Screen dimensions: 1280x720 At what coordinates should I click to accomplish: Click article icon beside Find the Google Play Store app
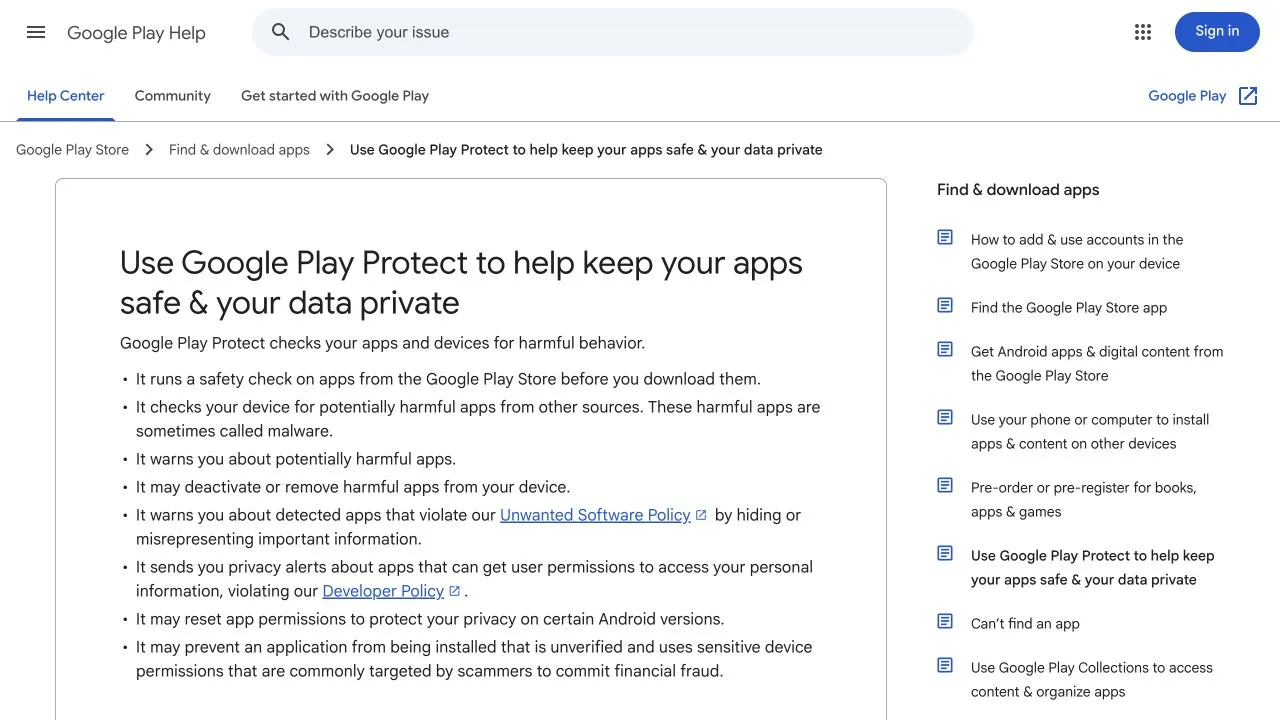click(x=945, y=305)
